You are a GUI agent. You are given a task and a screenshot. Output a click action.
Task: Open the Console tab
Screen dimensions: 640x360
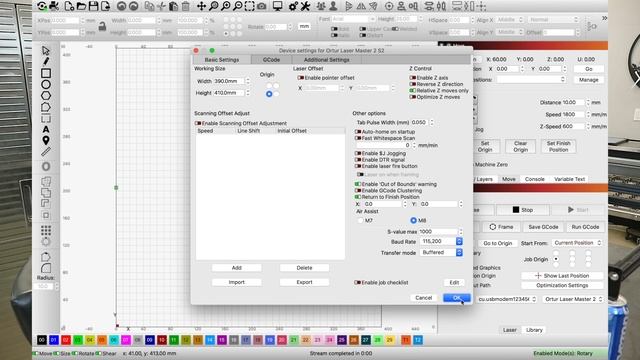click(x=535, y=179)
